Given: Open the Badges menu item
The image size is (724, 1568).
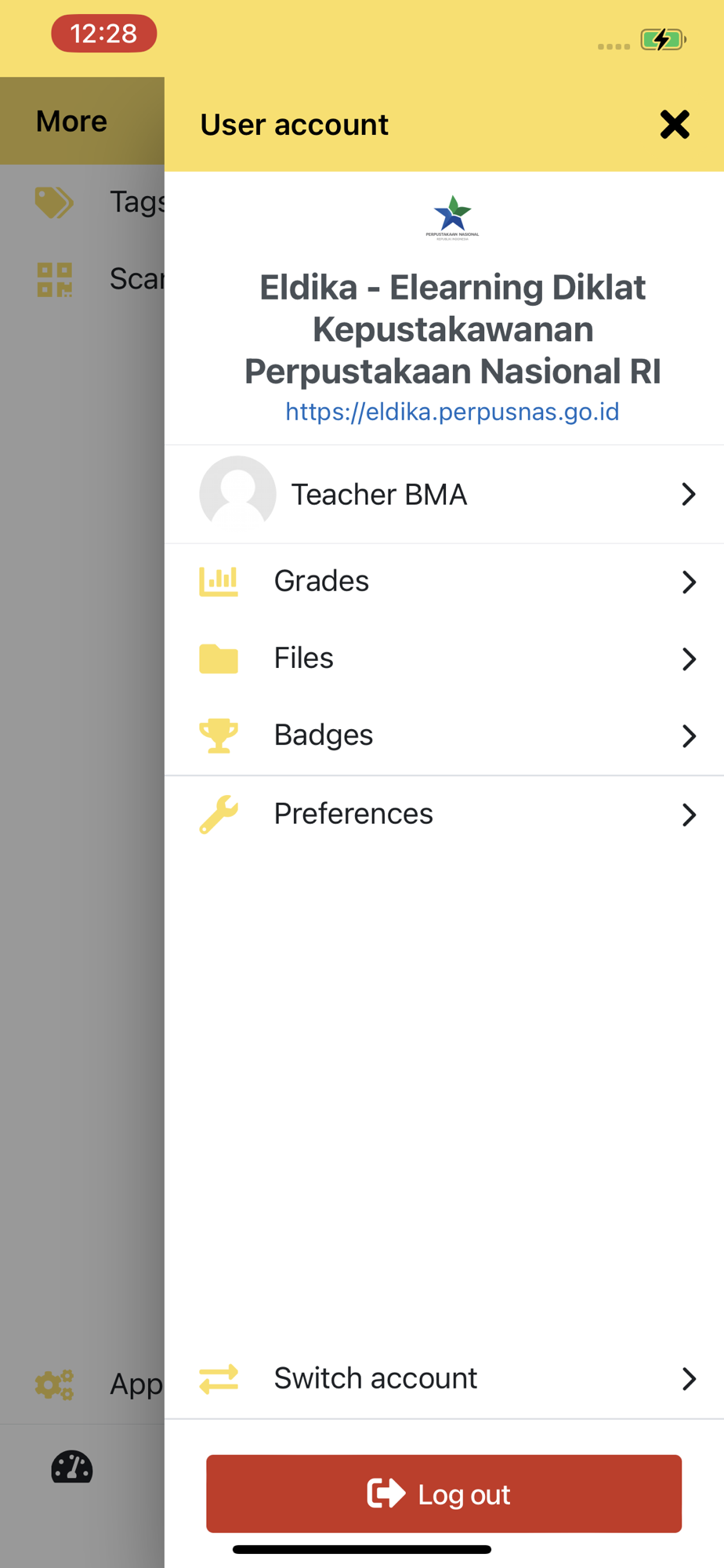Looking at the screenshot, I should pos(324,735).
